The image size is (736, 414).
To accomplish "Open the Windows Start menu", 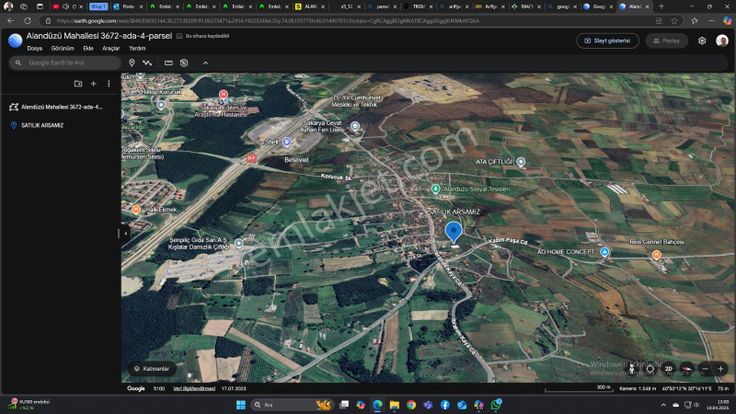I will (x=241, y=405).
